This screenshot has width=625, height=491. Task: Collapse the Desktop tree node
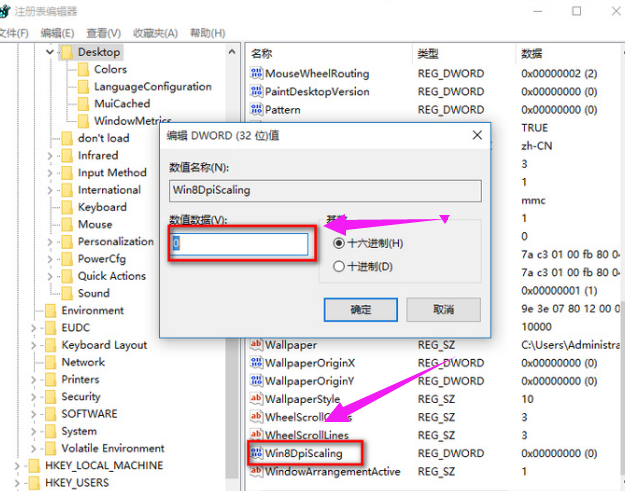pyautogui.click(x=50, y=52)
